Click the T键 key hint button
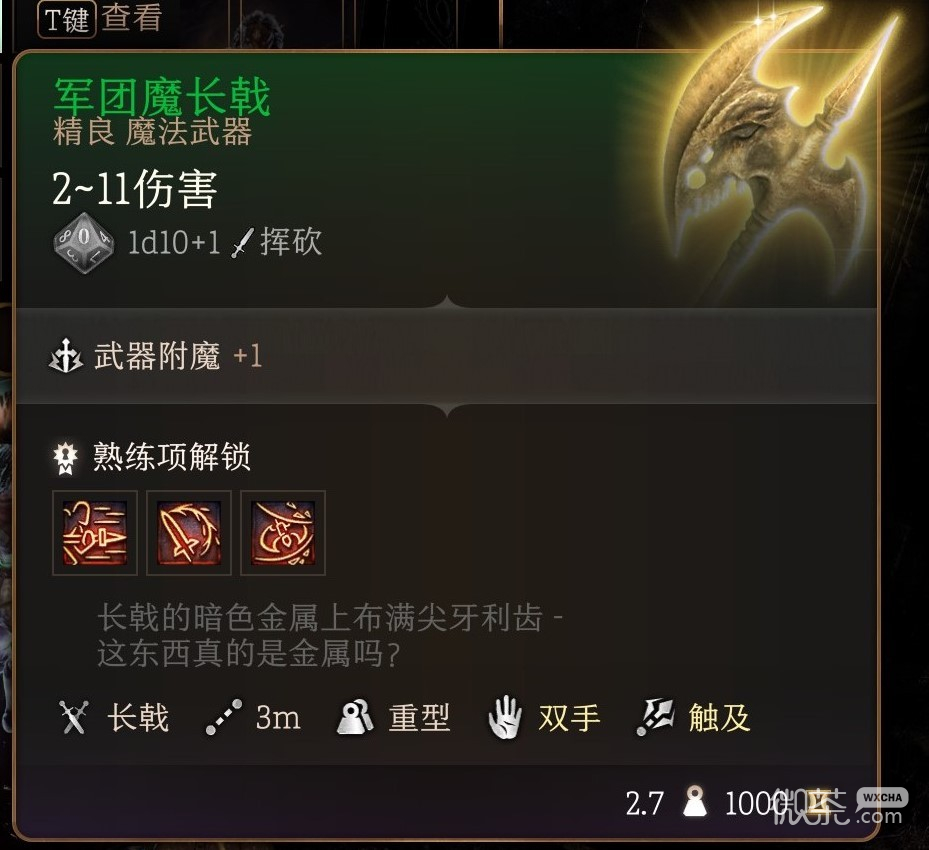 67,20
